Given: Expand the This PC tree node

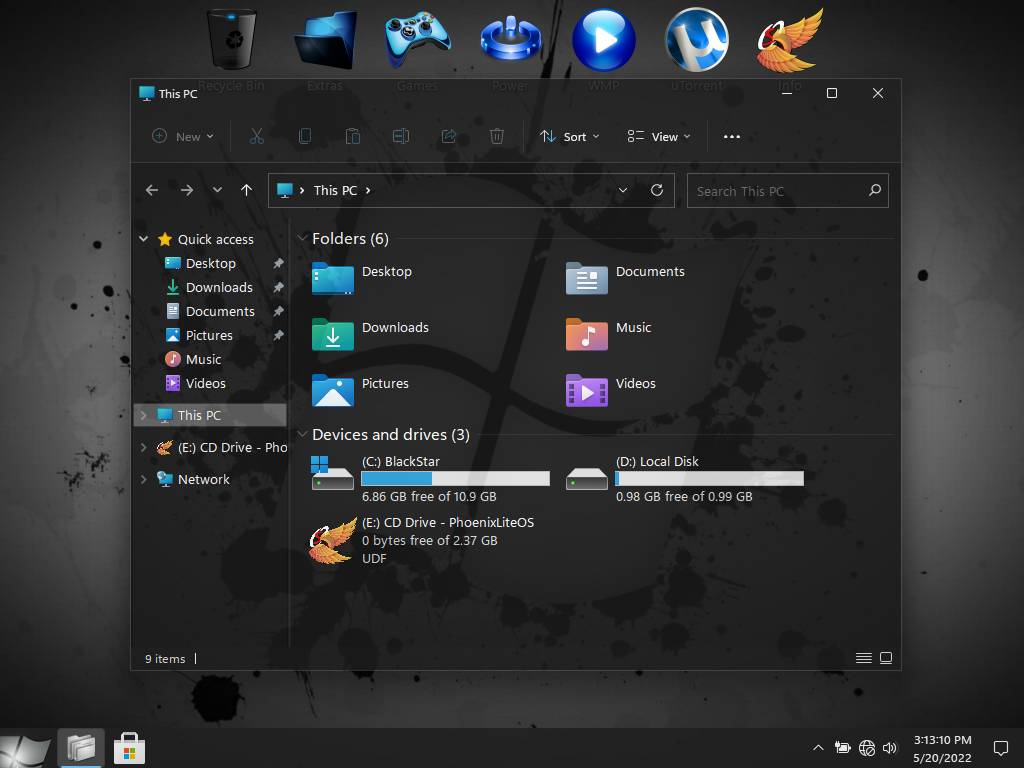Looking at the screenshot, I should pyautogui.click(x=144, y=415).
